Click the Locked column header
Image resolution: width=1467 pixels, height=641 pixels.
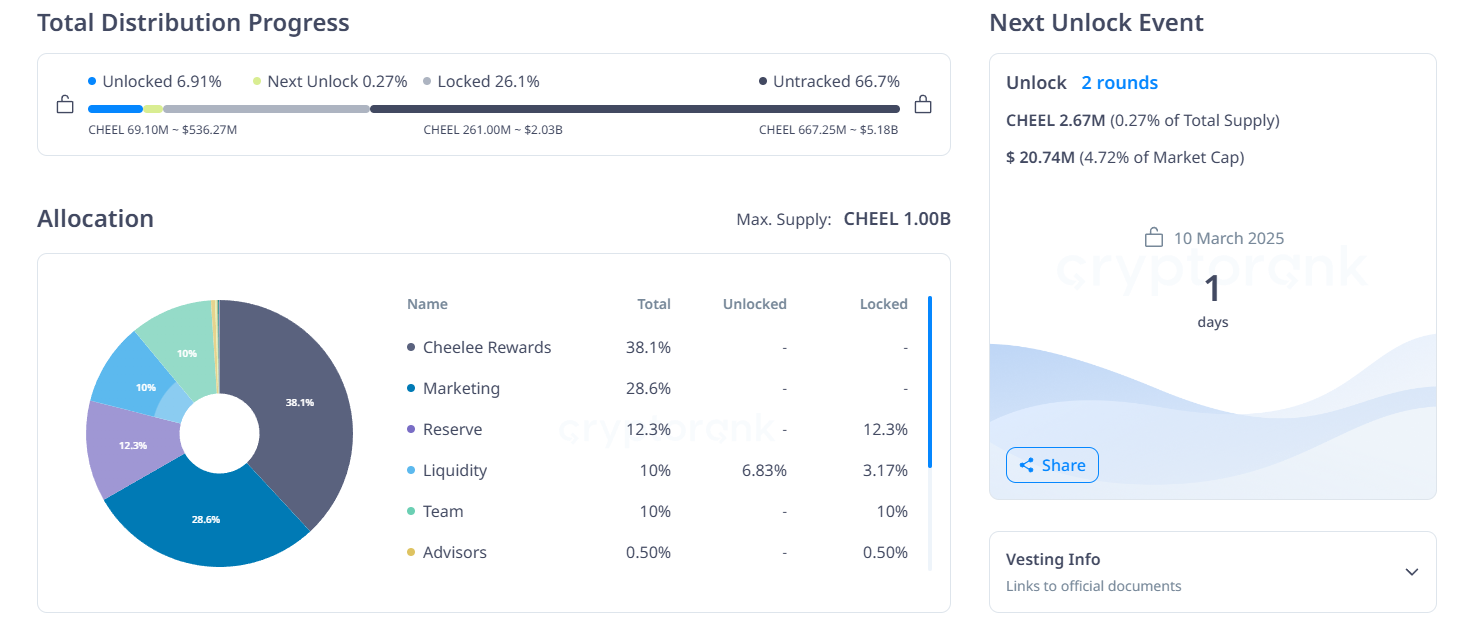883,304
